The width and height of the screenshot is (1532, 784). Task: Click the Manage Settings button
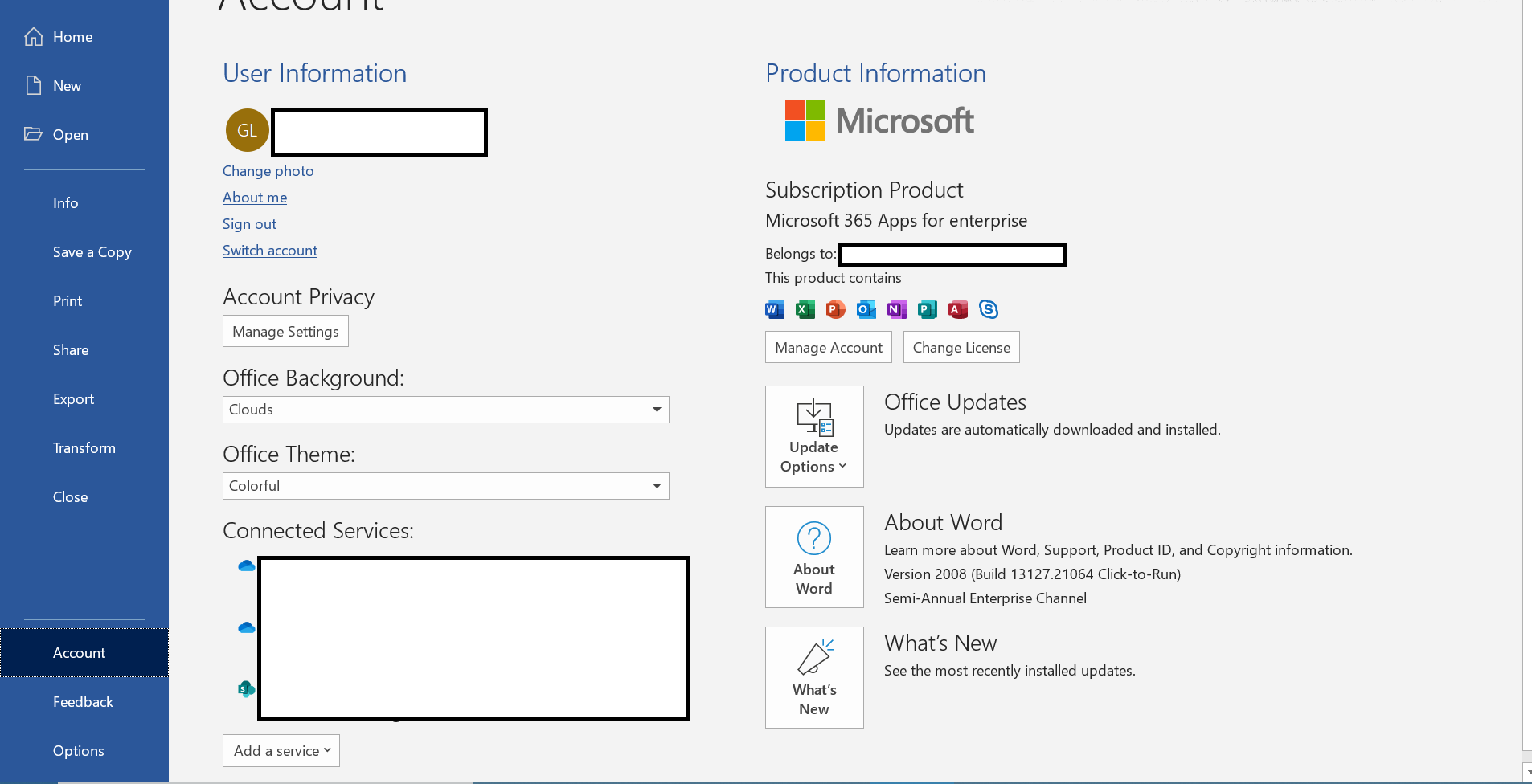tap(285, 331)
